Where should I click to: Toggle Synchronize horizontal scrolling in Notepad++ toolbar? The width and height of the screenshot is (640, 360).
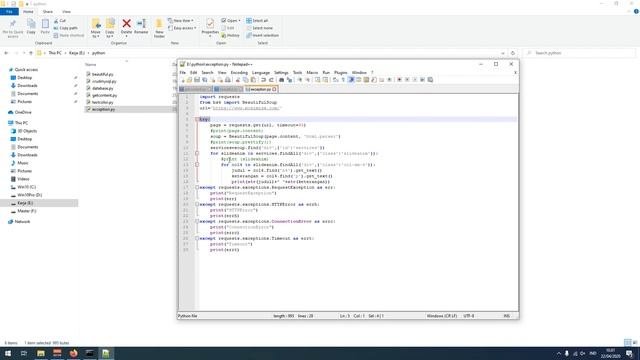coord(325,80)
